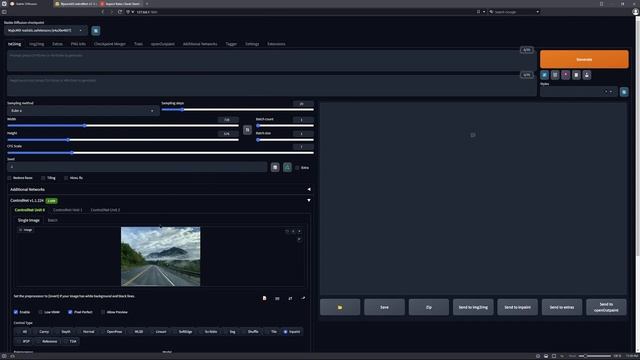This screenshot has height=360, width=640.
Task: Click Send to img2img button
Action: pos(473,307)
